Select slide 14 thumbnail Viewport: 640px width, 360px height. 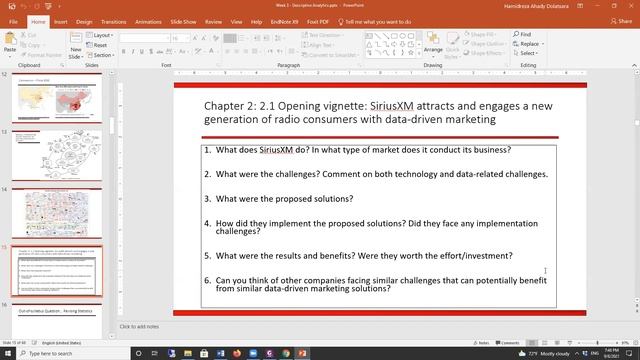click(x=57, y=213)
